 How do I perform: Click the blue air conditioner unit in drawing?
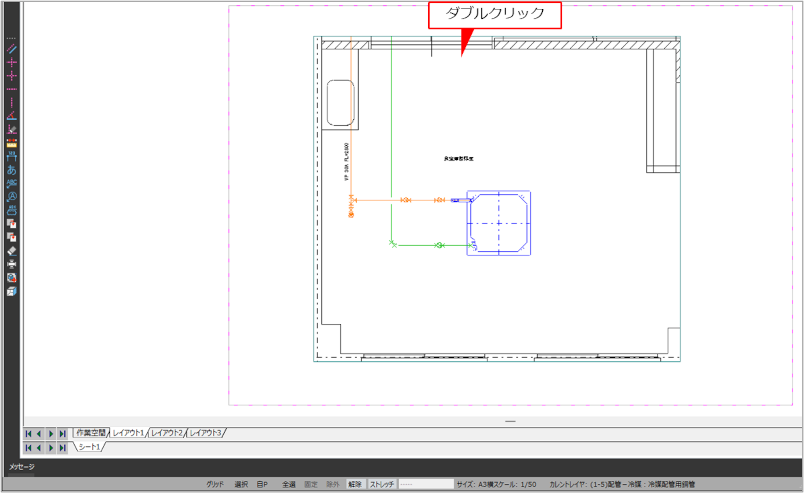click(498, 223)
